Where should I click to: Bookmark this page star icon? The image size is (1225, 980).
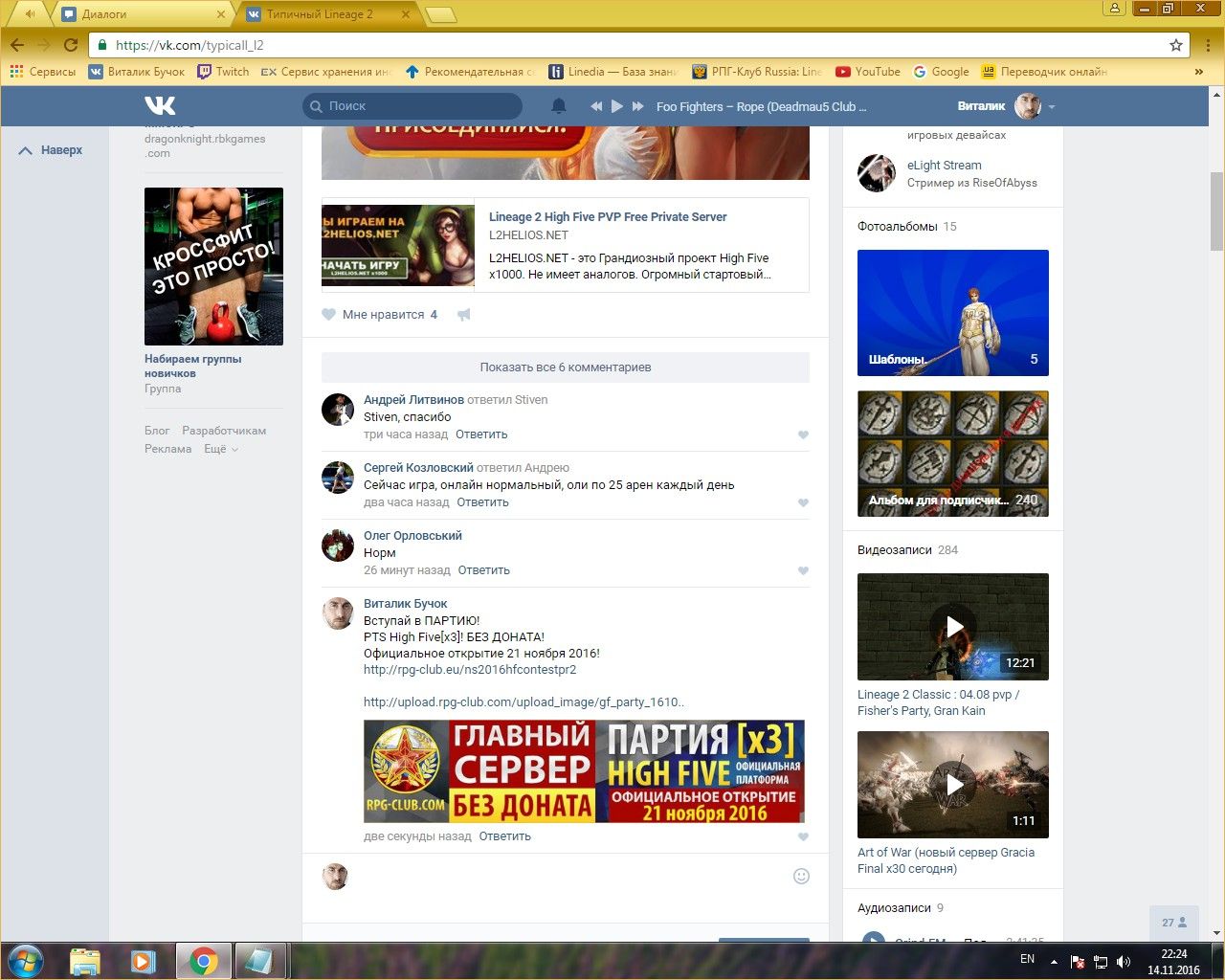pyautogui.click(x=1176, y=45)
